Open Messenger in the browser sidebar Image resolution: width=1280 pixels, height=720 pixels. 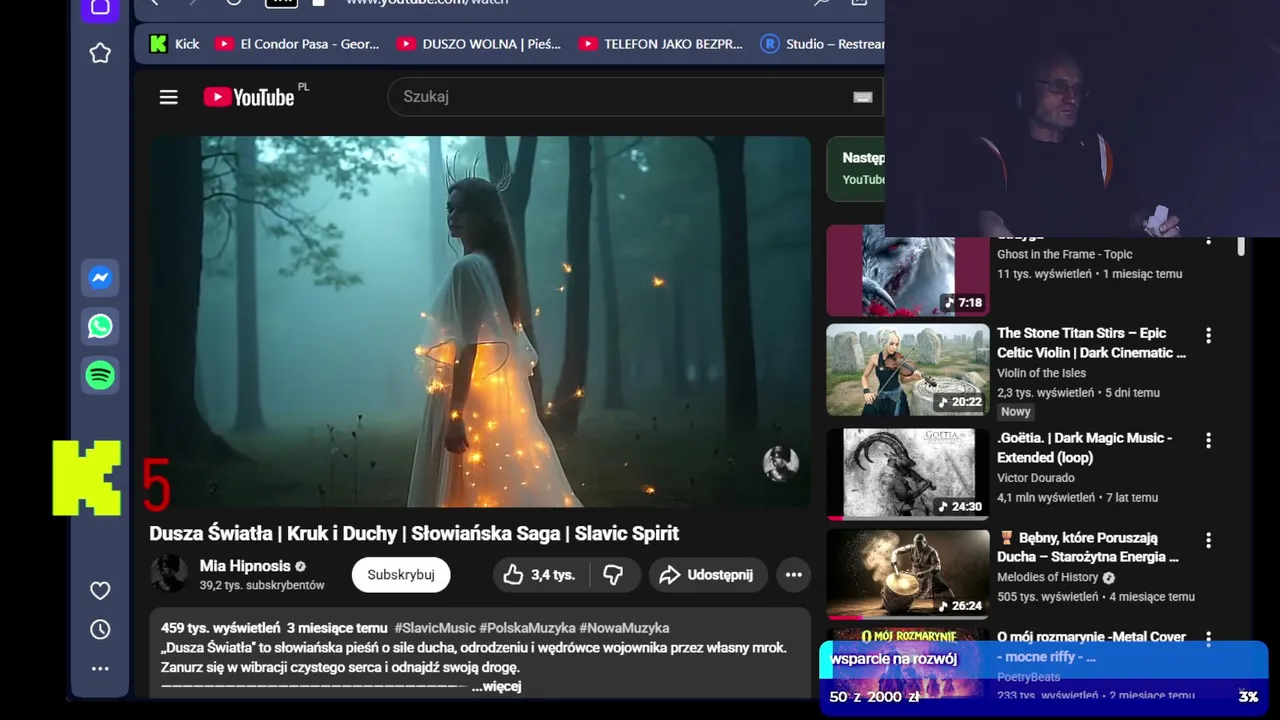click(100, 278)
